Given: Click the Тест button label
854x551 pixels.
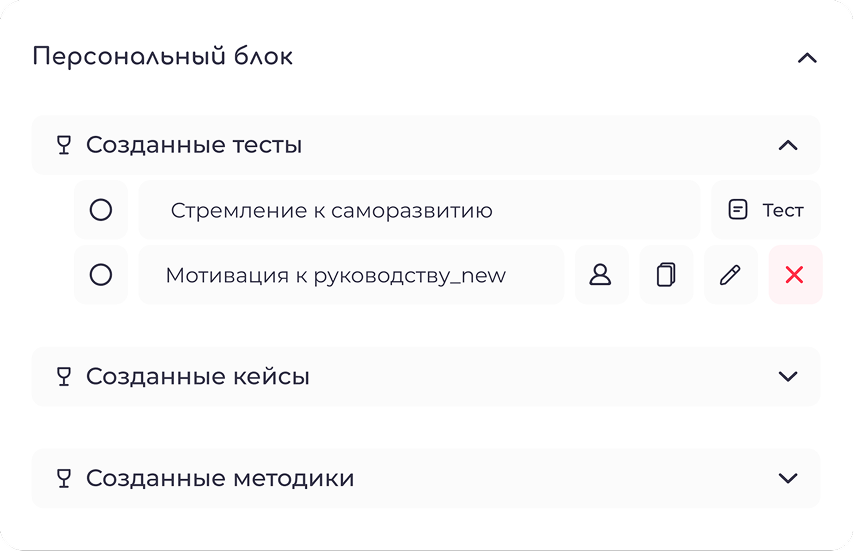Looking at the screenshot, I should click(x=783, y=210).
